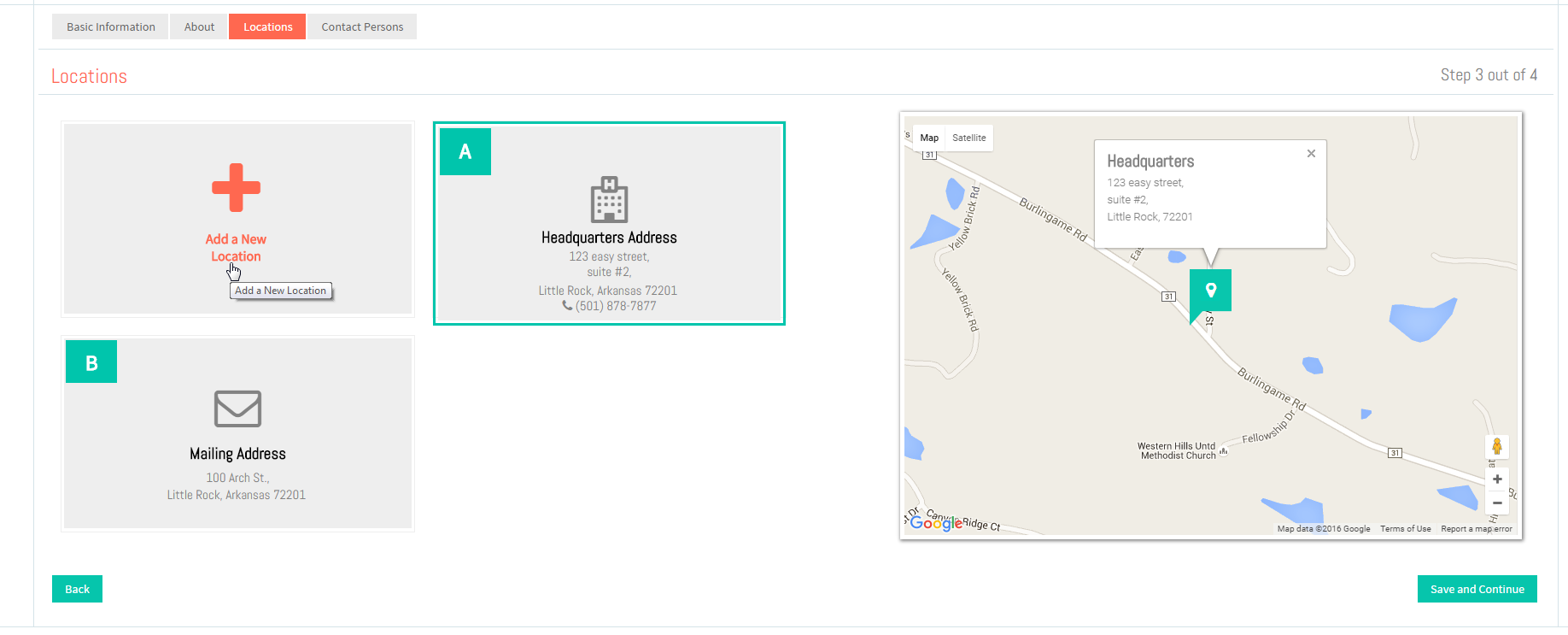Screen dimensions: 1568x635
Task: Click Headquarters title in map popup
Action: (x=1150, y=162)
